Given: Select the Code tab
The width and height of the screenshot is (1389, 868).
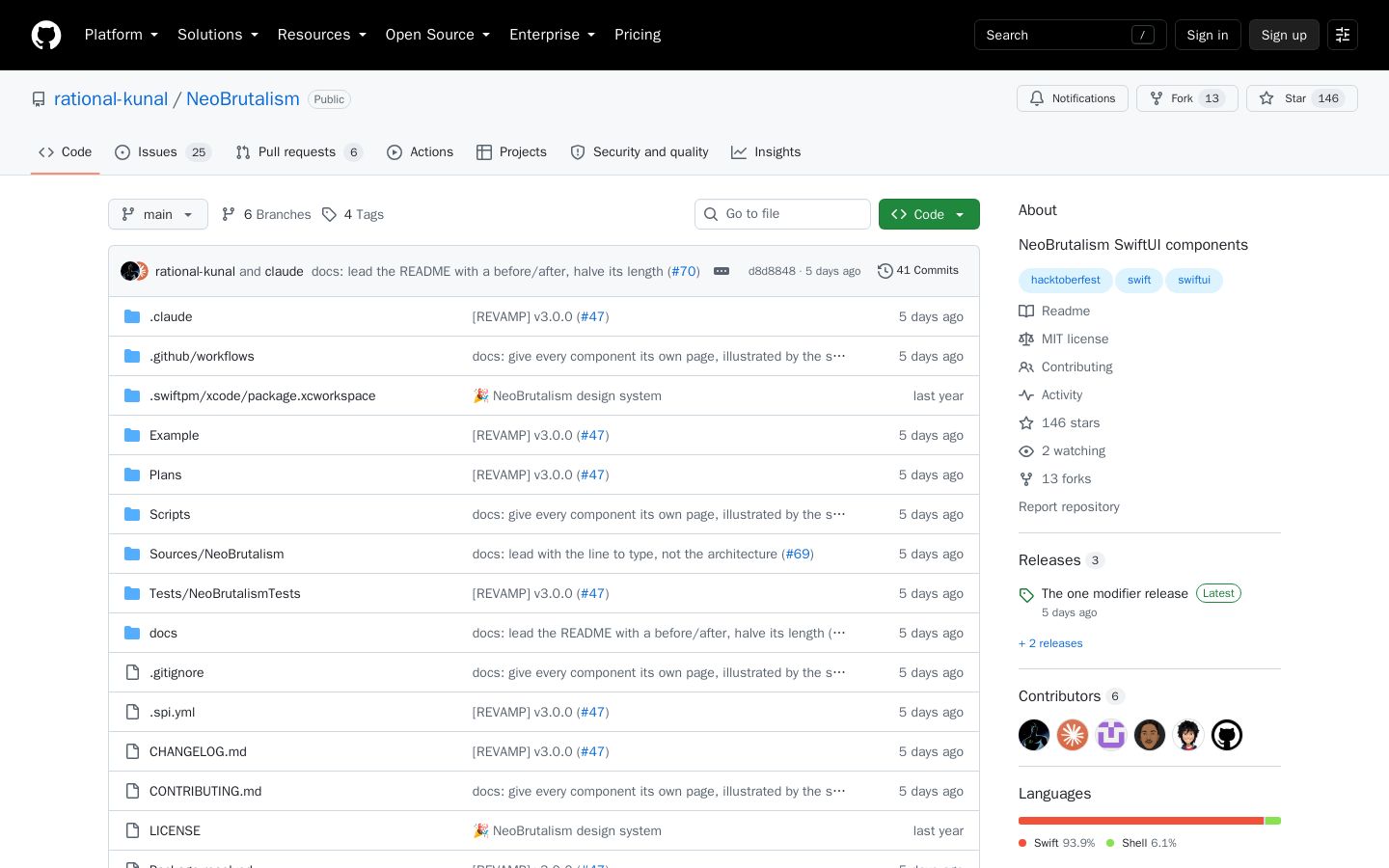Looking at the screenshot, I should pos(65,152).
